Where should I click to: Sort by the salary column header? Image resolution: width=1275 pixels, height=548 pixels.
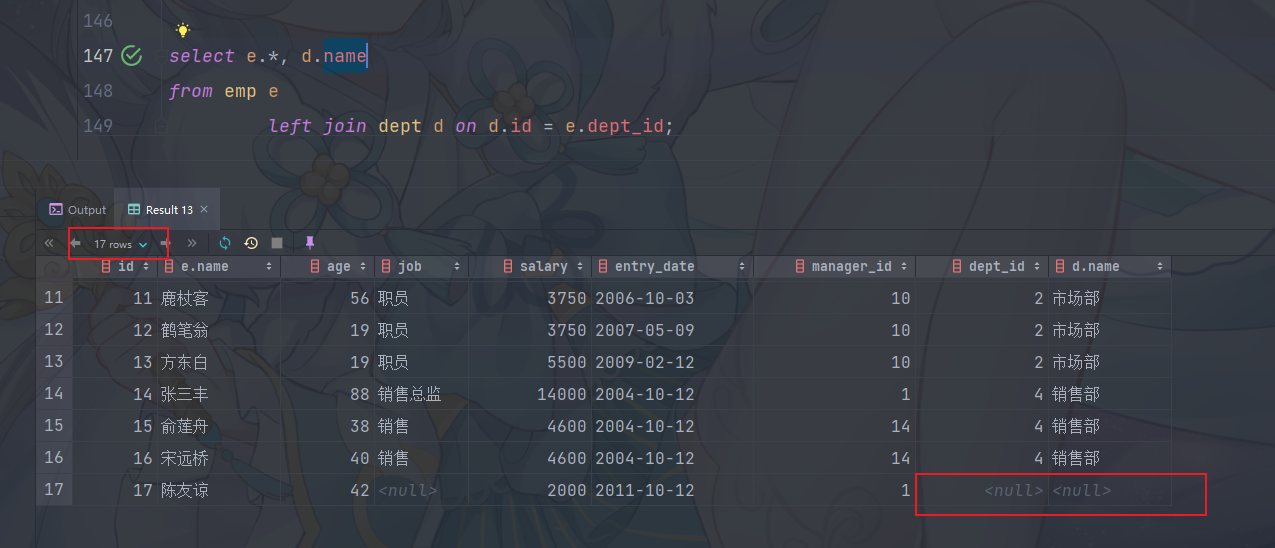(x=529, y=266)
